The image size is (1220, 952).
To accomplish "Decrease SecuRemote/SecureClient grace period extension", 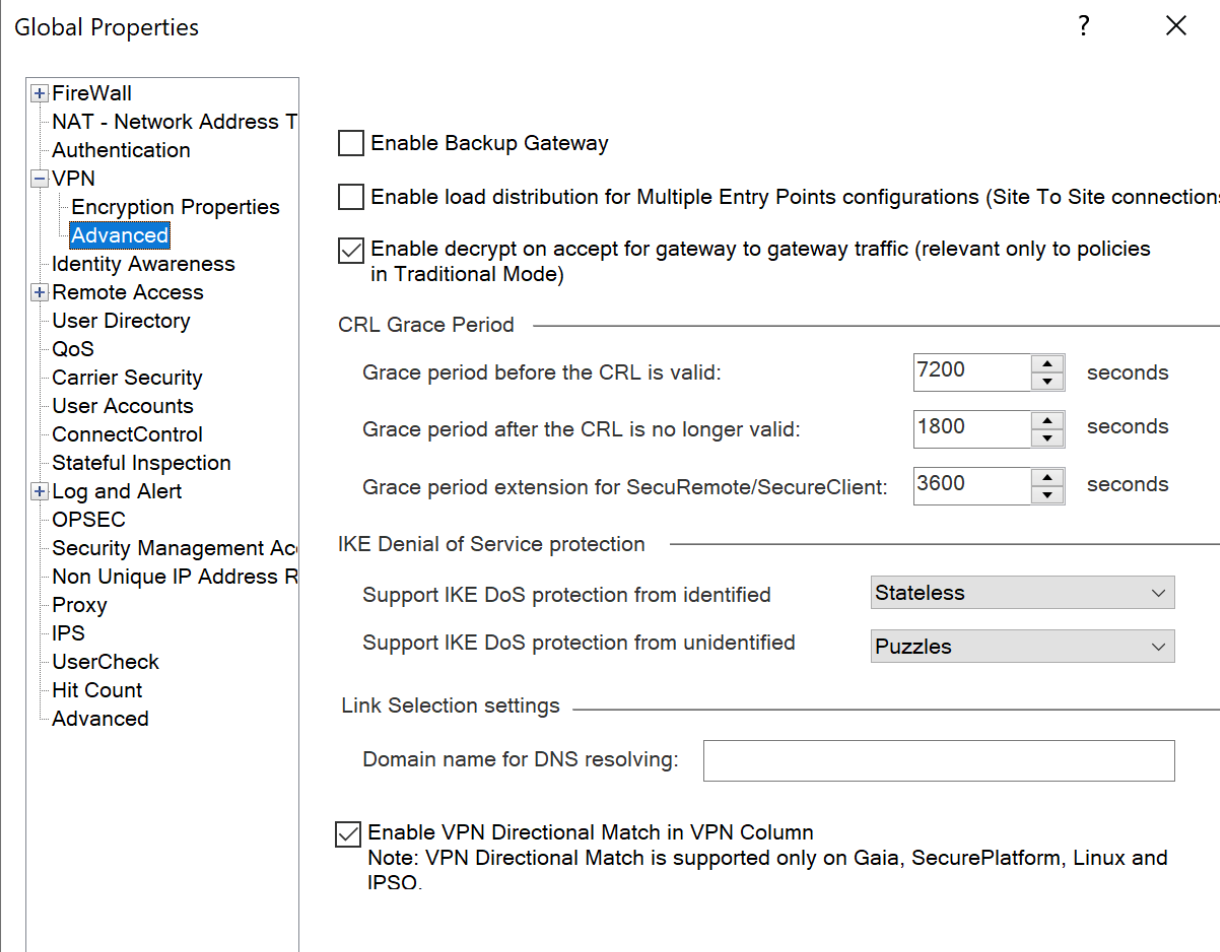I will [x=1046, y=494].
